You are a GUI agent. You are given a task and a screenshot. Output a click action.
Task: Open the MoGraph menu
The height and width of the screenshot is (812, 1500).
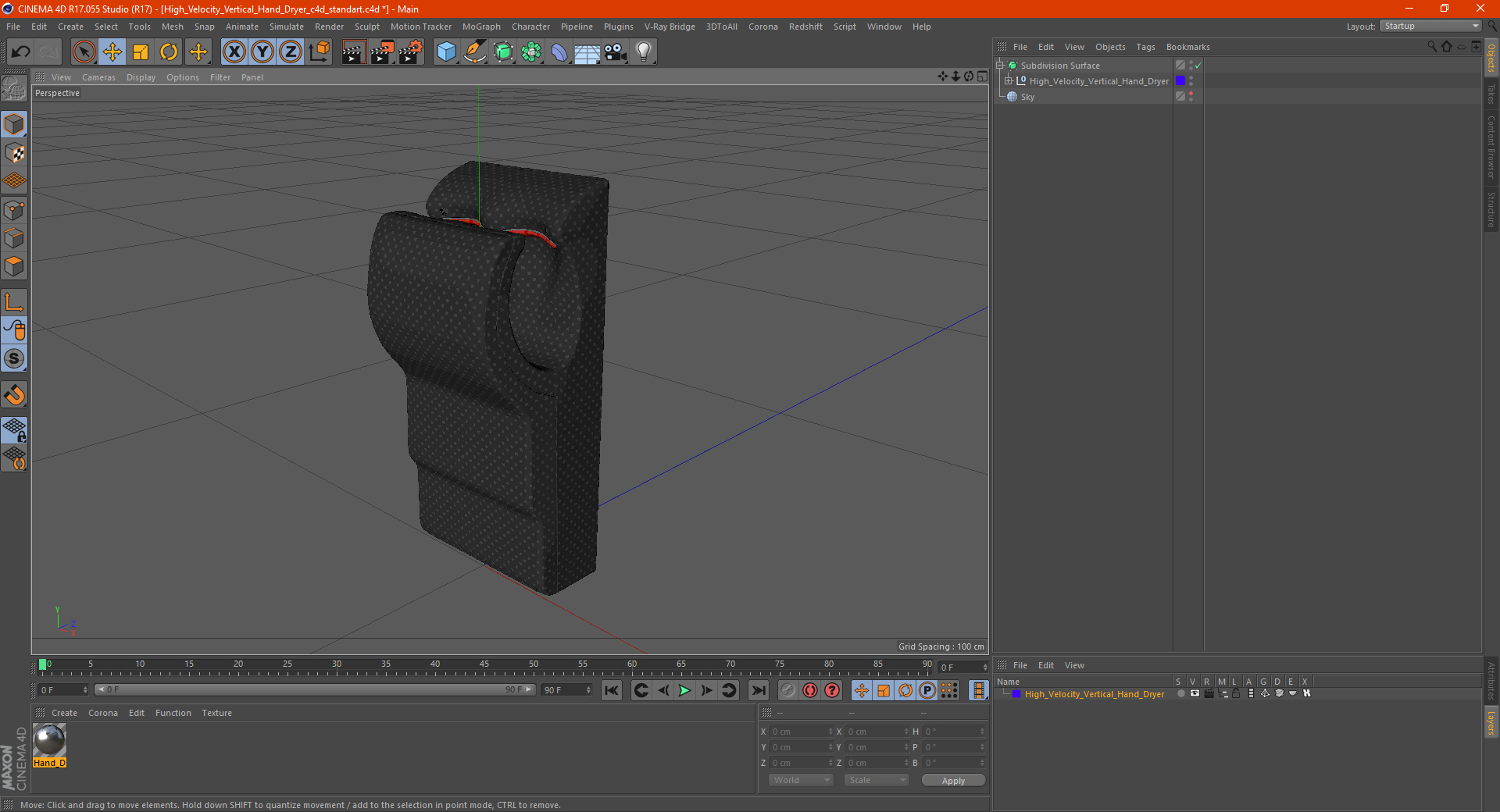coord(481,27)
